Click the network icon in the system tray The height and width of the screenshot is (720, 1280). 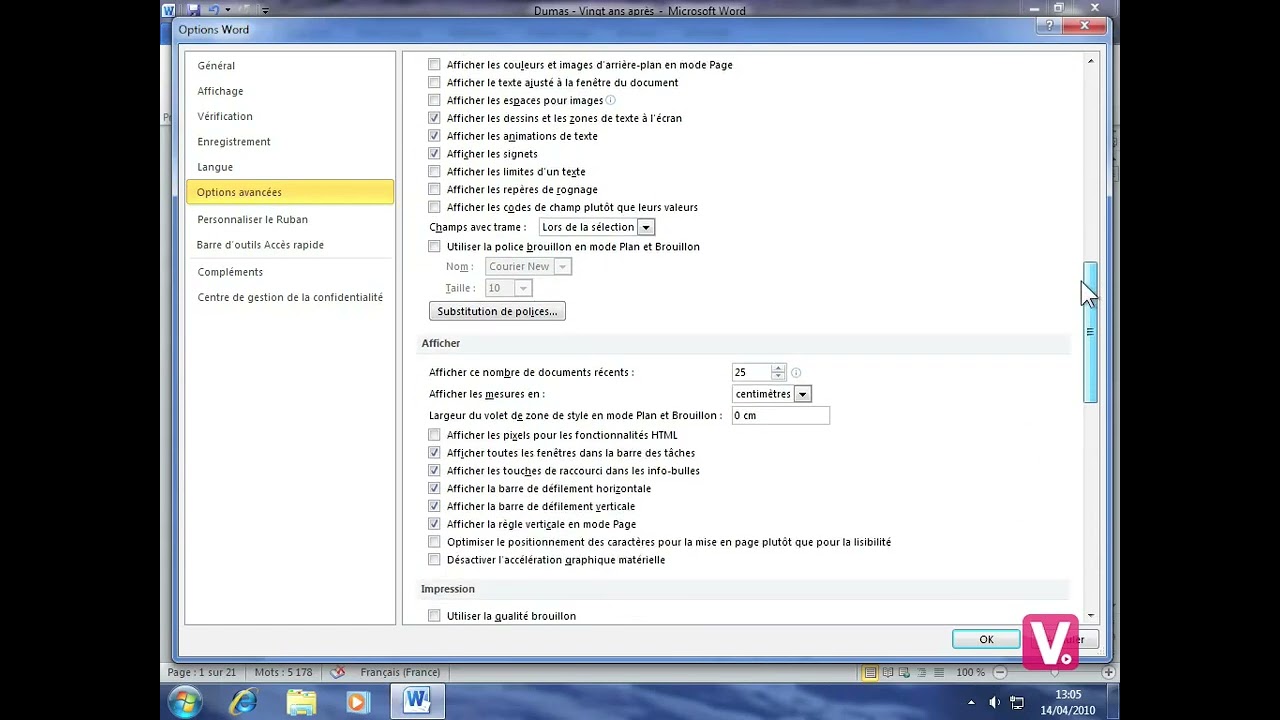1017,702
